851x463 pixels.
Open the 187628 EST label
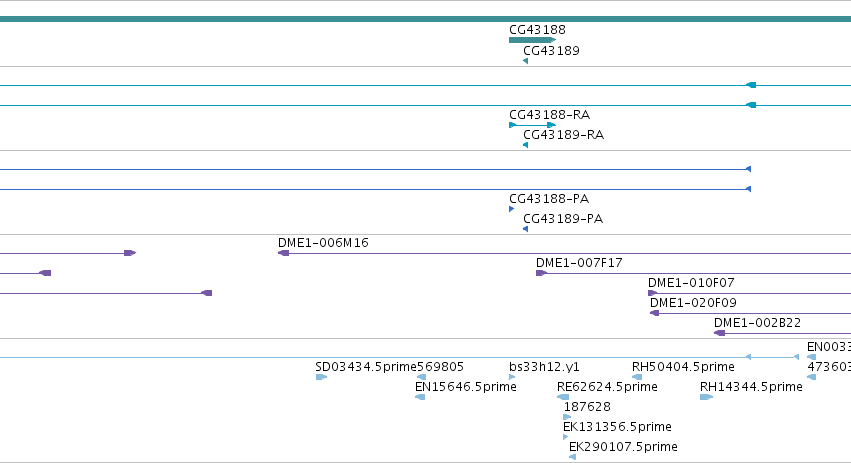tap(587, 407)
